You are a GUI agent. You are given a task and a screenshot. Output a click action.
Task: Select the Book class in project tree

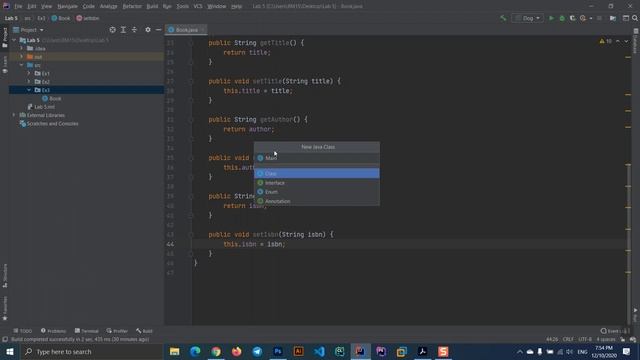[x=52, y=98]
